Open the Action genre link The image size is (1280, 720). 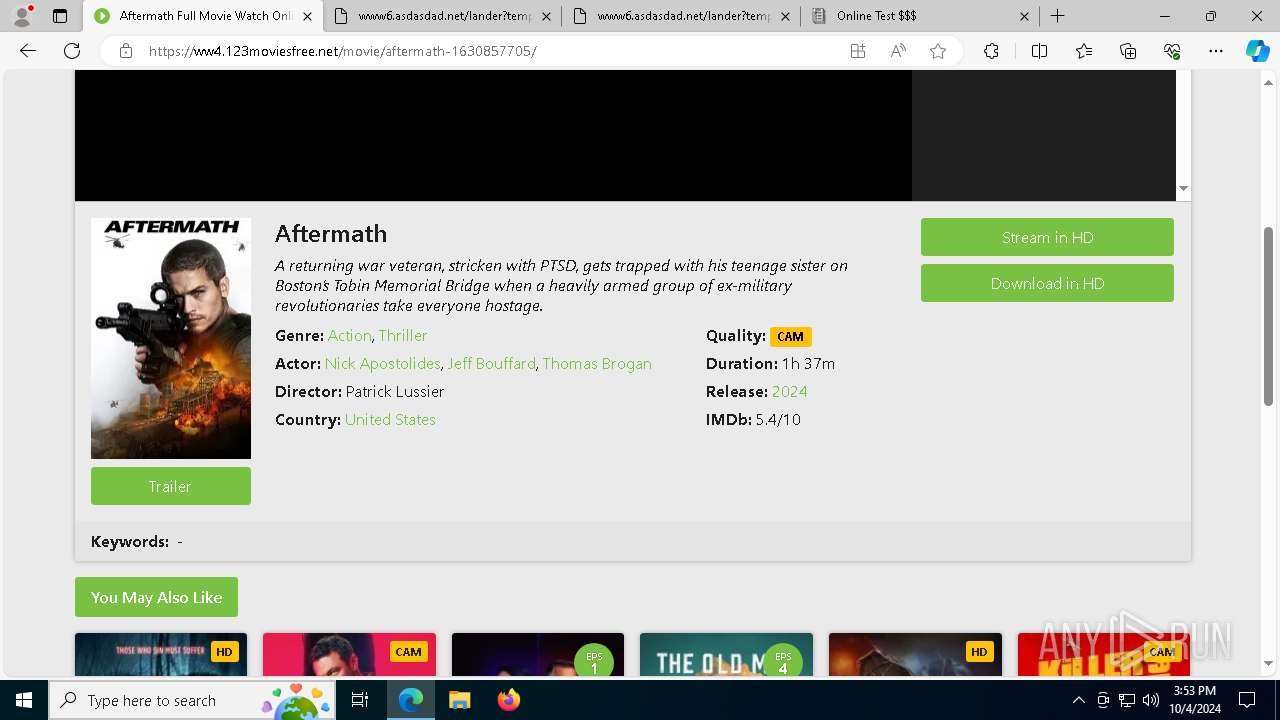point(349,336)
